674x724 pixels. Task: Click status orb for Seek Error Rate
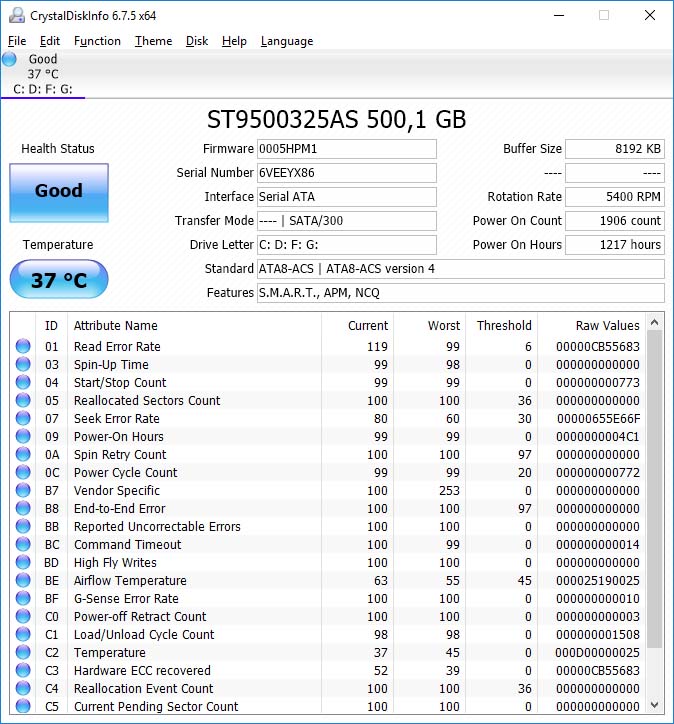pos(23,418)
